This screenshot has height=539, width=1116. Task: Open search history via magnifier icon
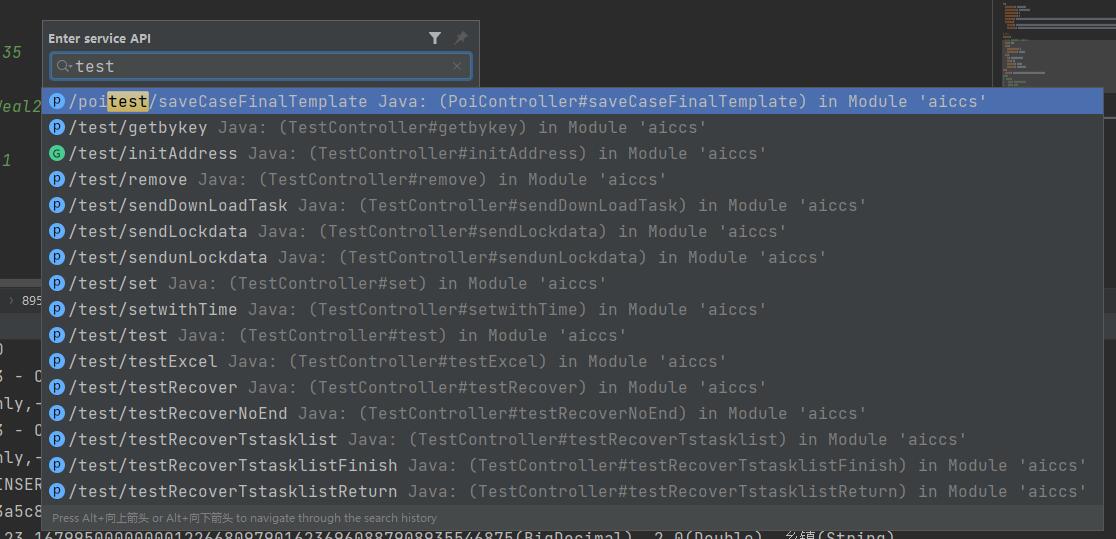tap(64, 66)
